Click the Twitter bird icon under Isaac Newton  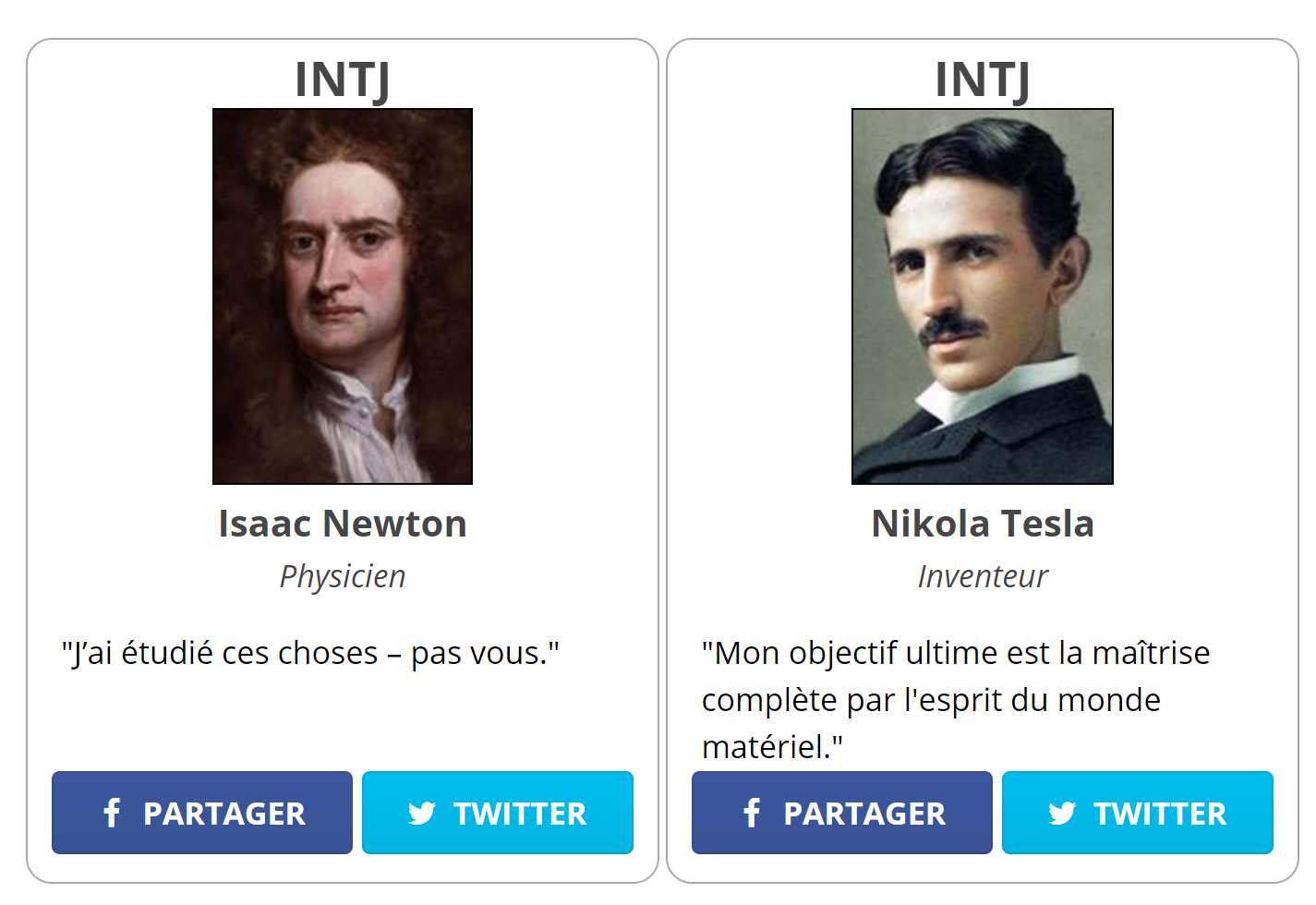coord(422,814)
